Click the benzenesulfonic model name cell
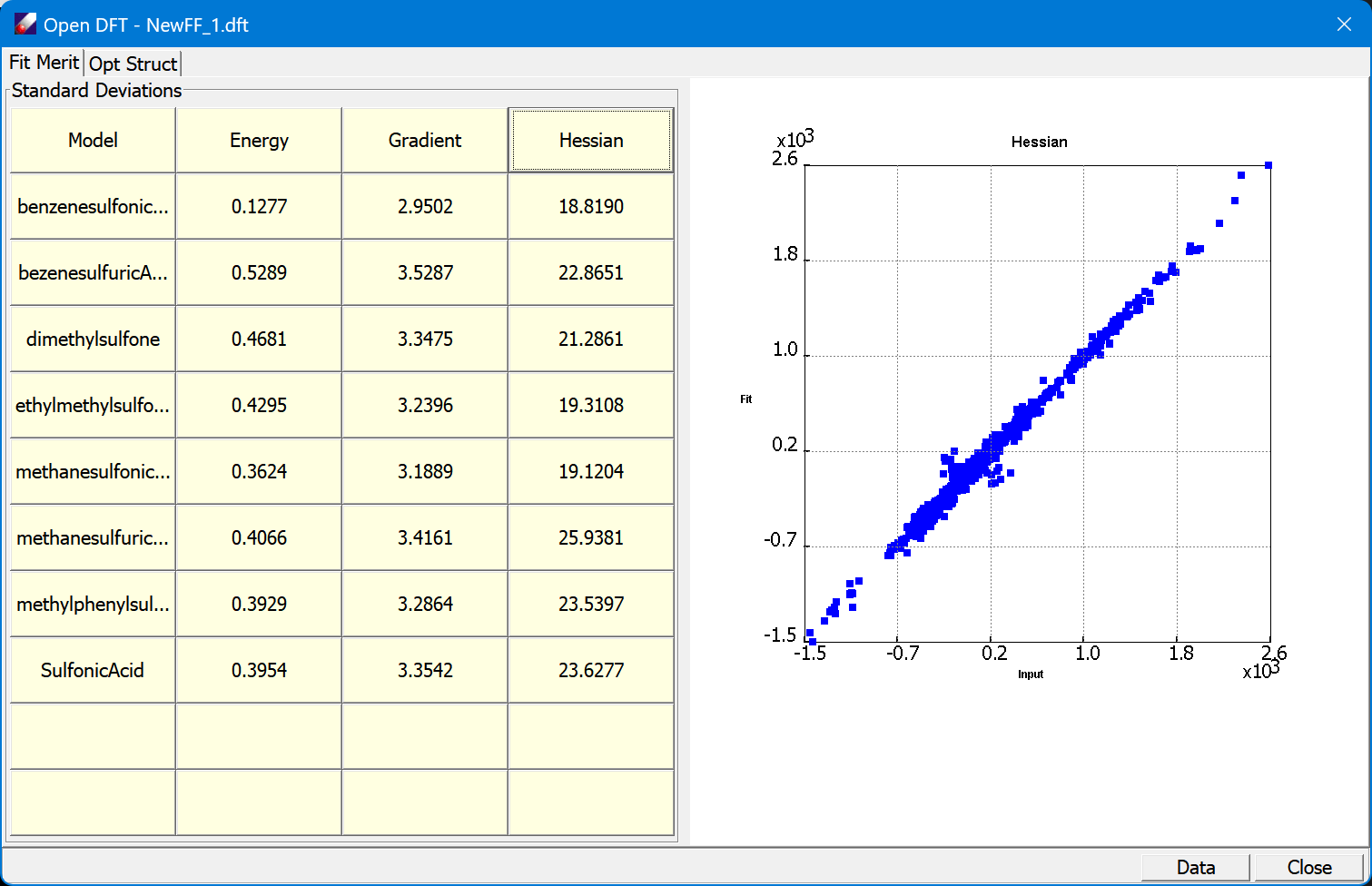This screenshot has height=886, width=1372. point(93,206)
